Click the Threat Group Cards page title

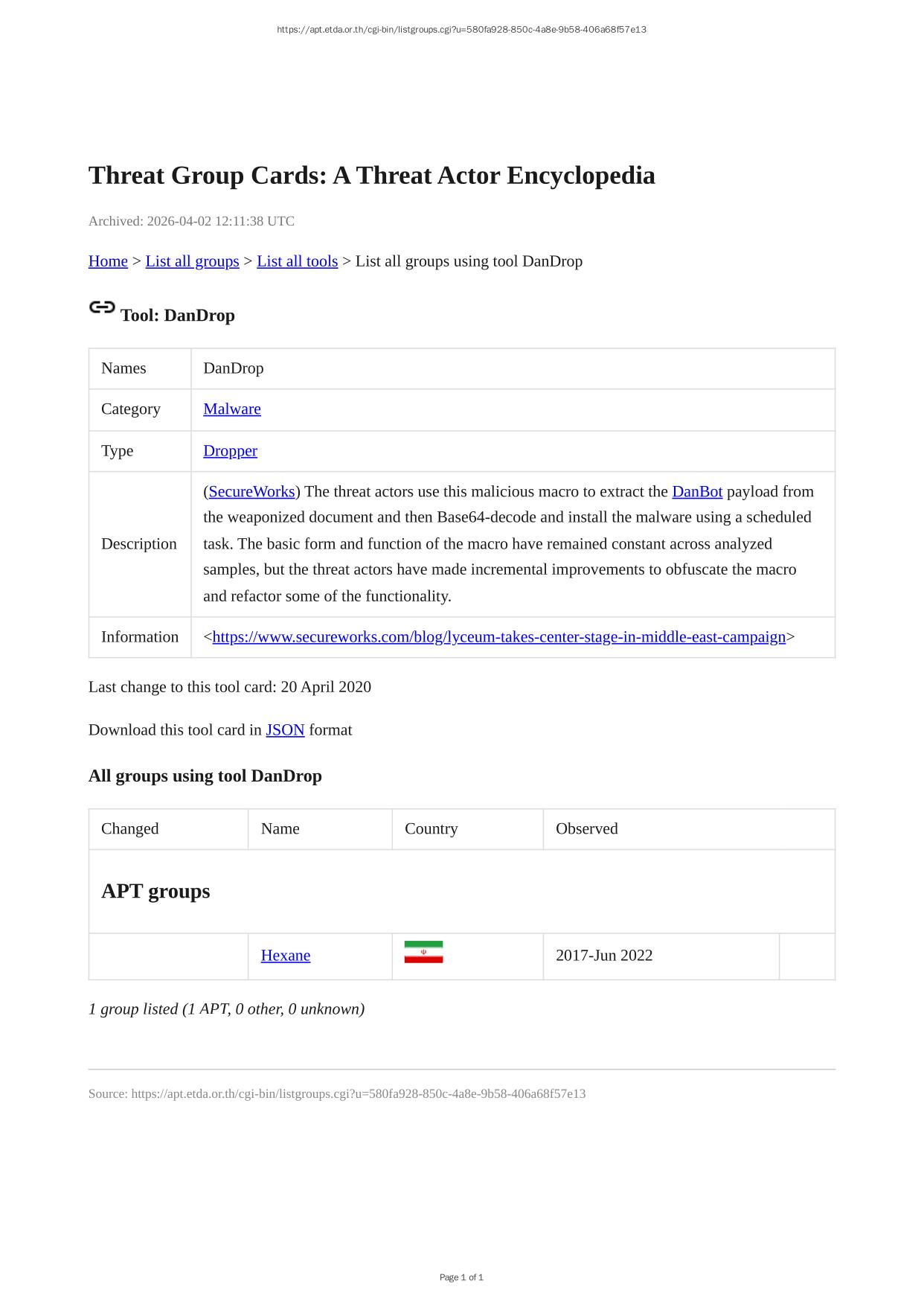[371, 176]
